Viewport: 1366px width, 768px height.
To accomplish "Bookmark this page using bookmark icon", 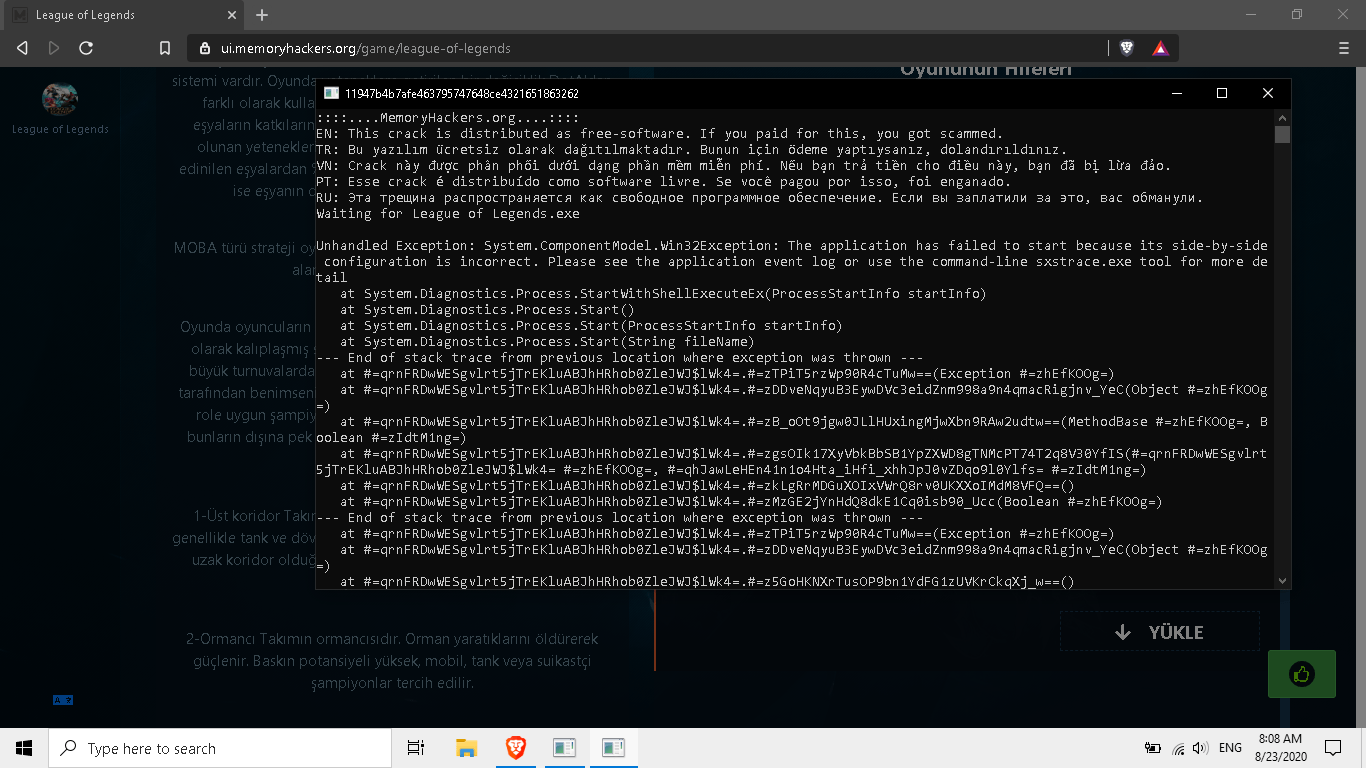I will [x=165, y=48].
